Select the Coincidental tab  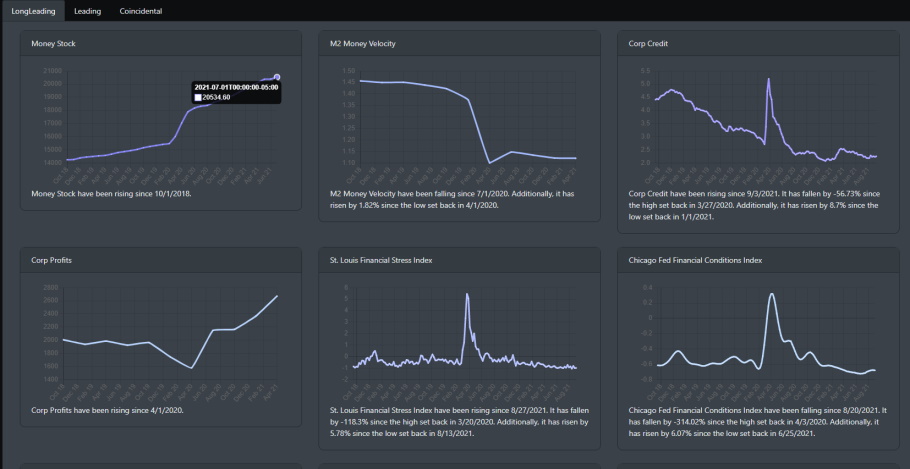click(141, 11)
